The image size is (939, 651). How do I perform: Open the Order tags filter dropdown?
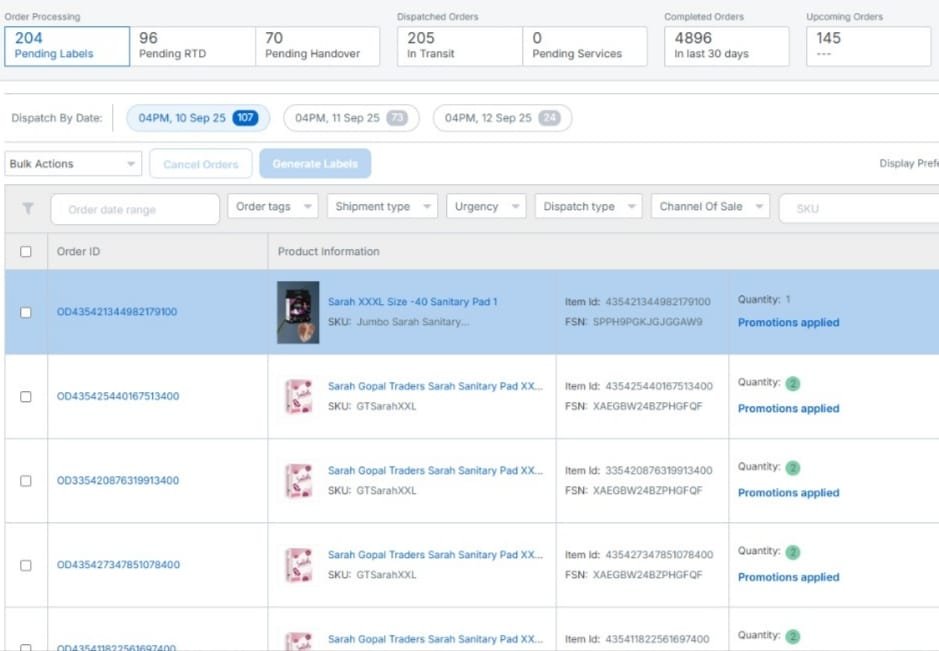[x=273, y=207]
